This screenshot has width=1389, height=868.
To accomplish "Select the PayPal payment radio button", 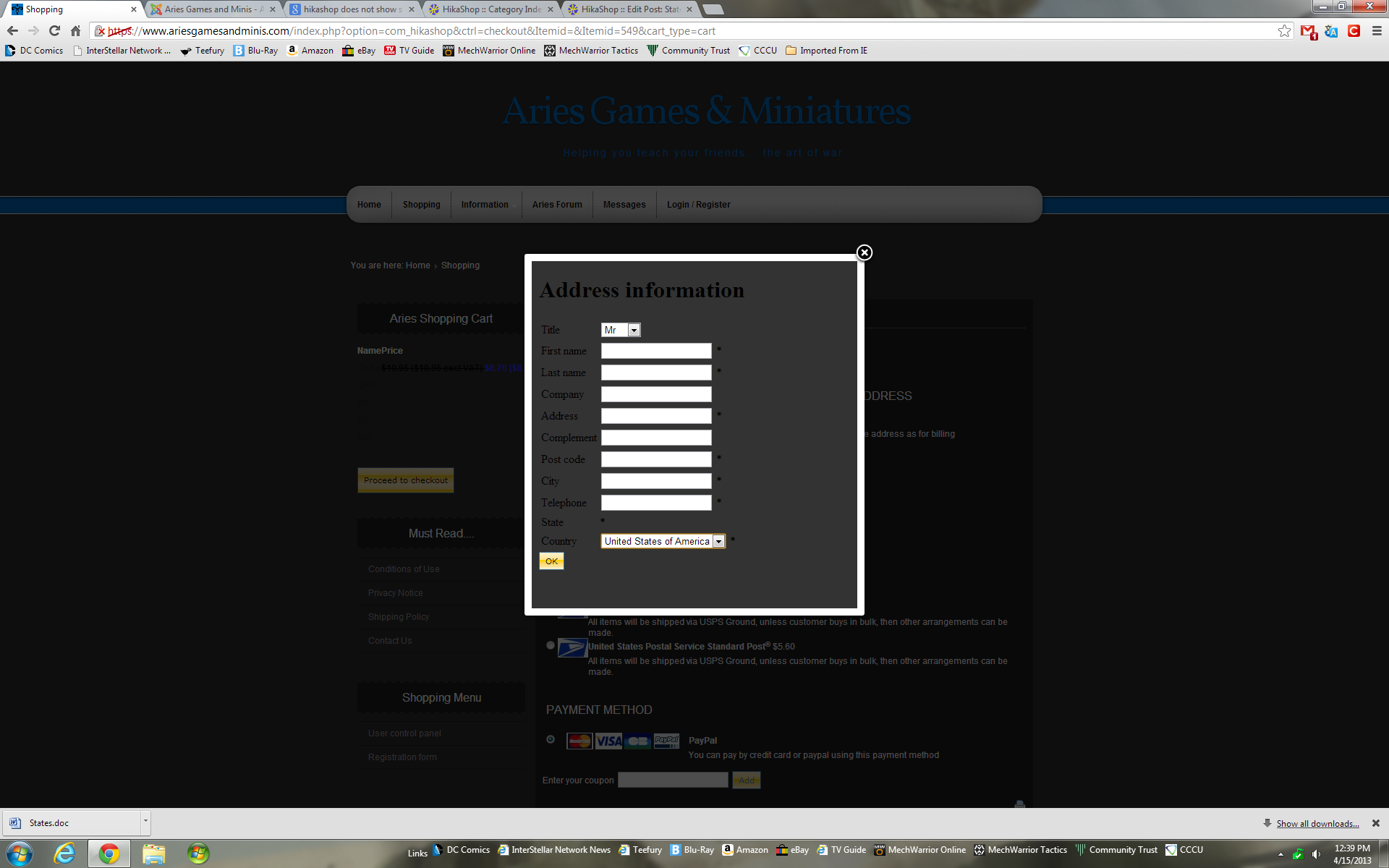I will 551,739.
